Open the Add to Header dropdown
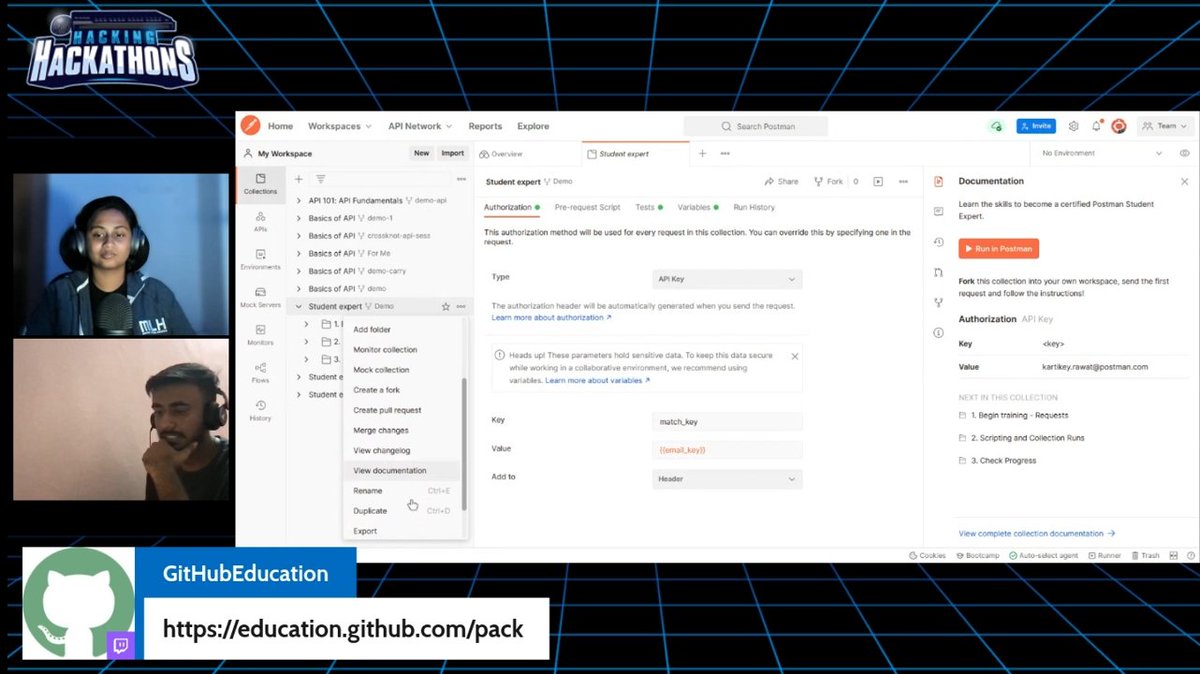Viewport: 1200px width, 674px height. tap(726, 479)
